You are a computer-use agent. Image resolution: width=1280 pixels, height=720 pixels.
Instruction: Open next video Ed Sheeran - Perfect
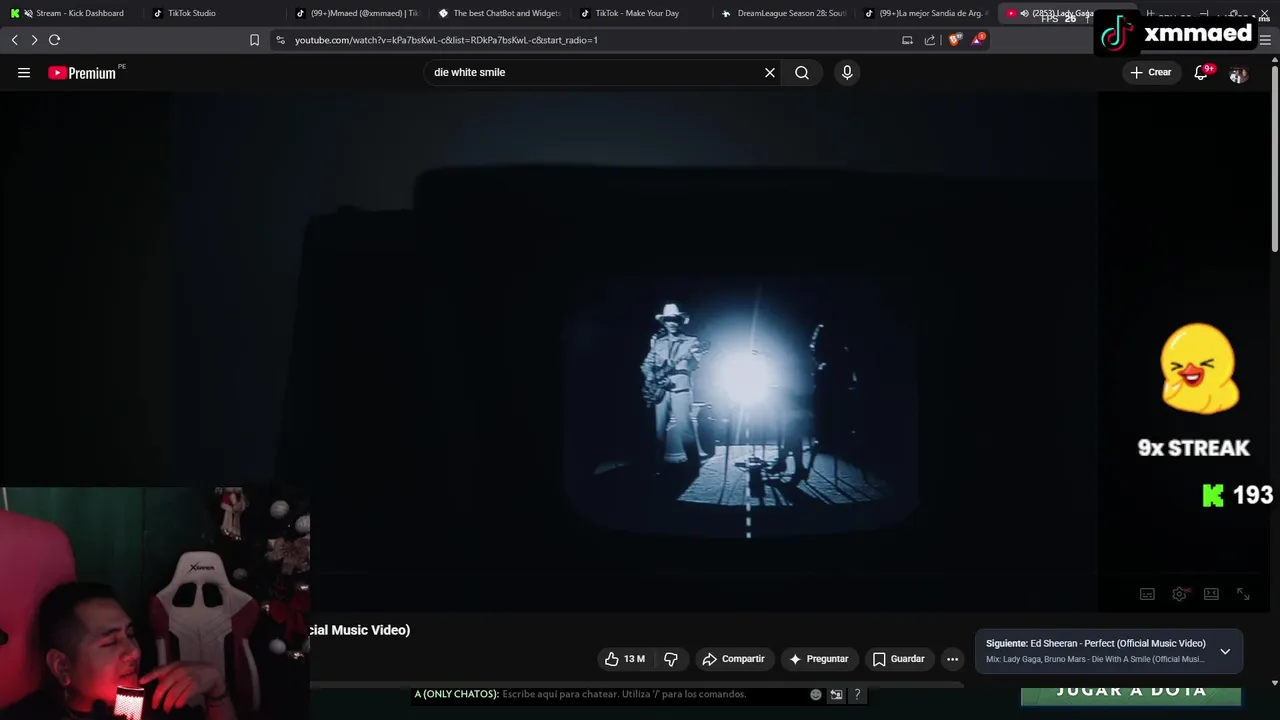tap(1095, 643)
